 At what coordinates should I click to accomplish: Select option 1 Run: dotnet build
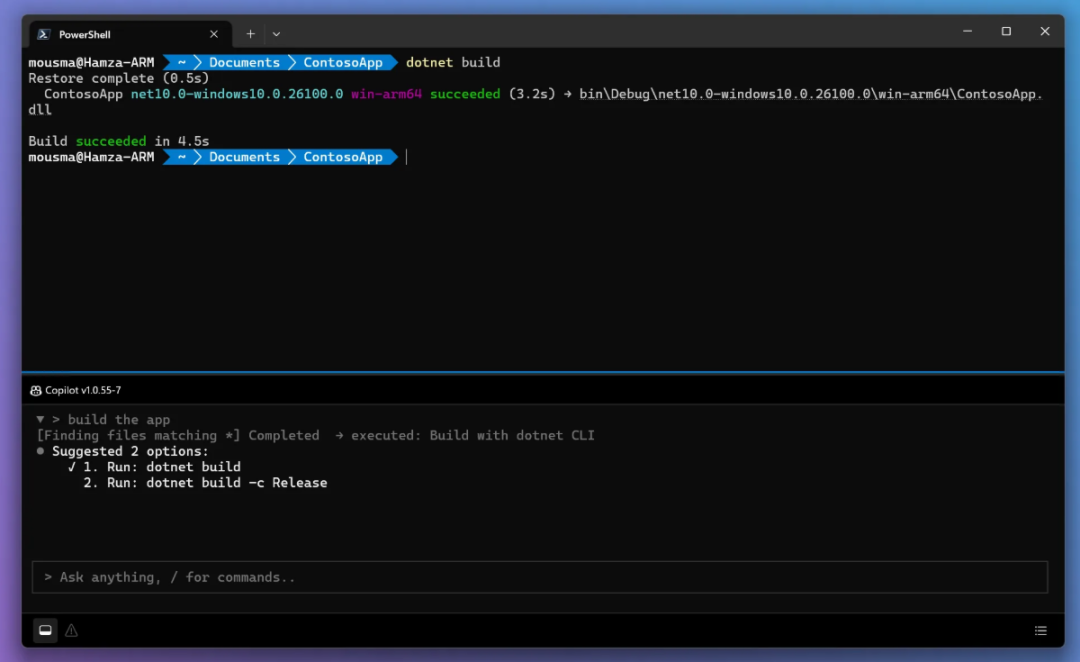(162, 467)
